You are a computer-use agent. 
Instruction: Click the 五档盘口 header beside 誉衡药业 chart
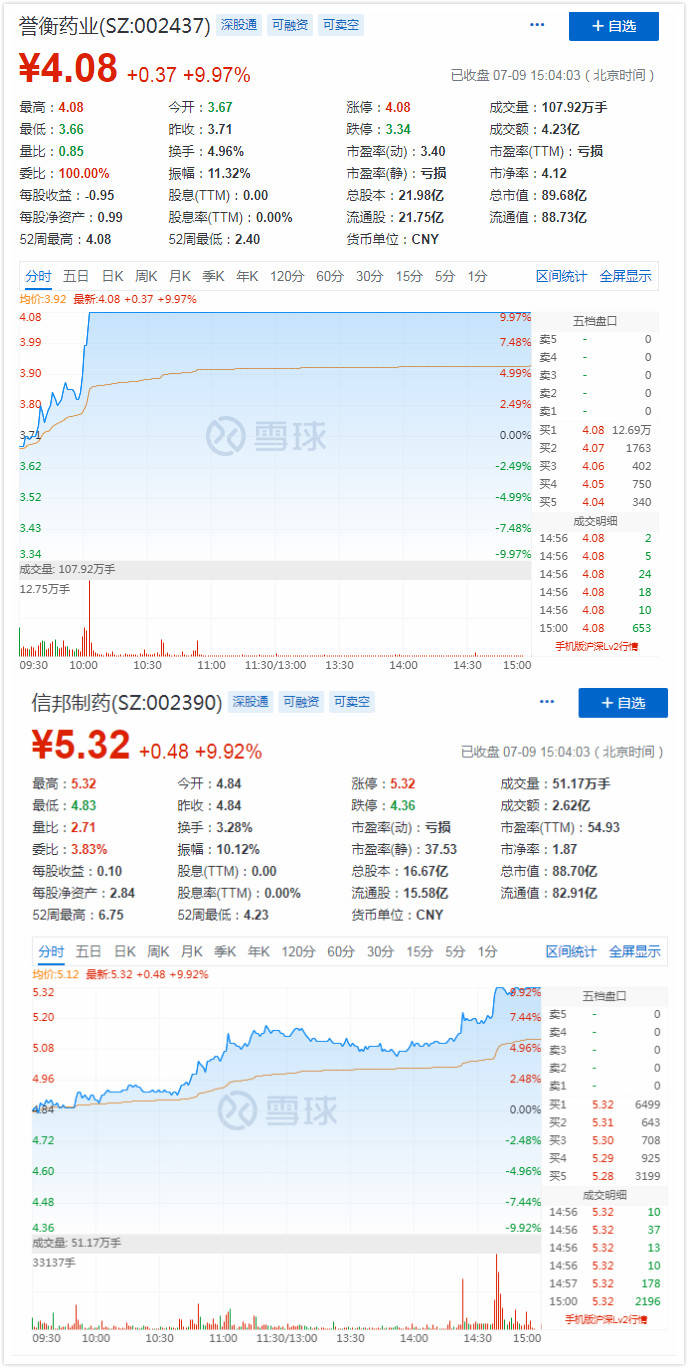[595, 321]
